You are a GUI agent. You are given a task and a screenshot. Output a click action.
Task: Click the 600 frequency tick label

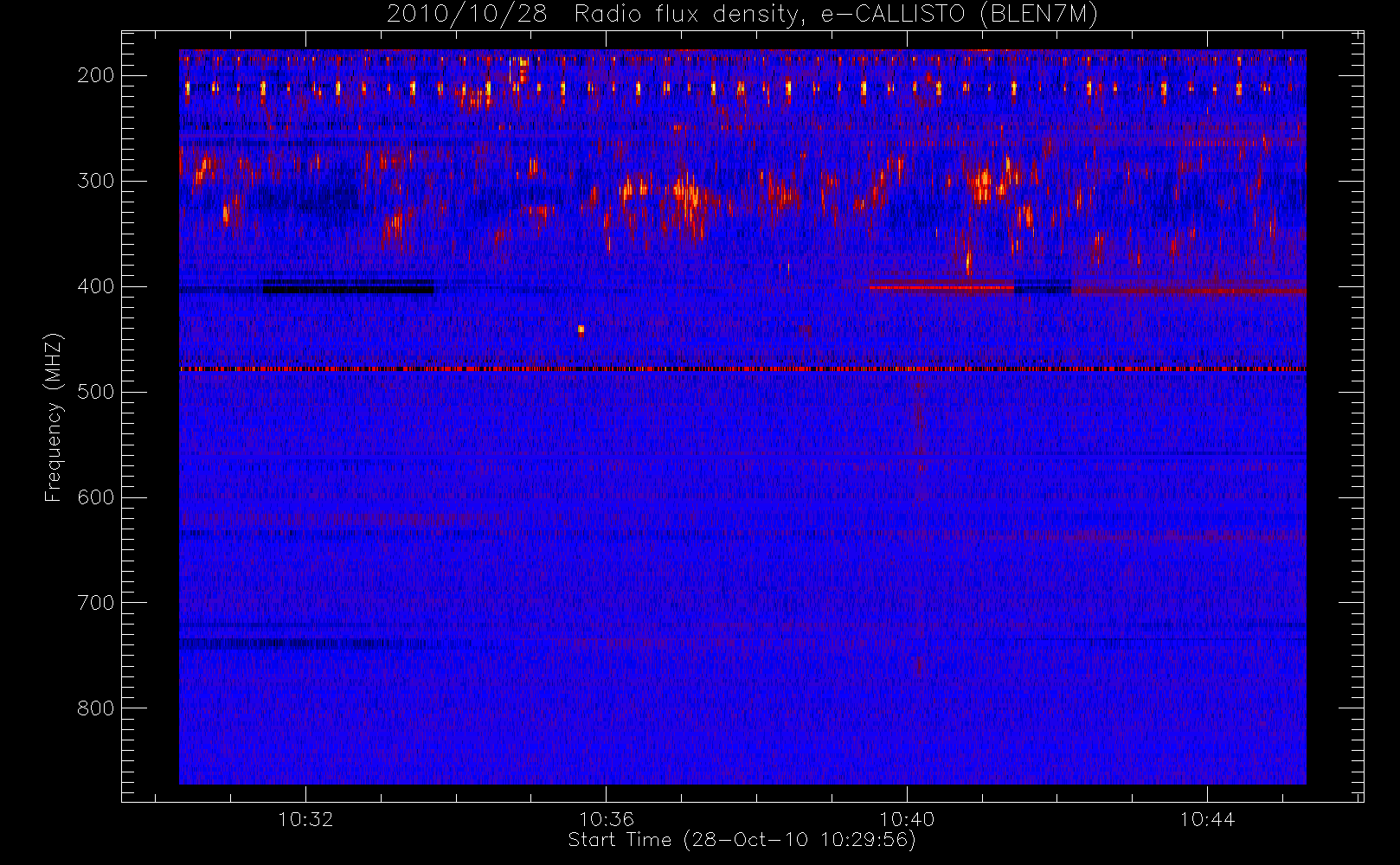coord(96,497)
